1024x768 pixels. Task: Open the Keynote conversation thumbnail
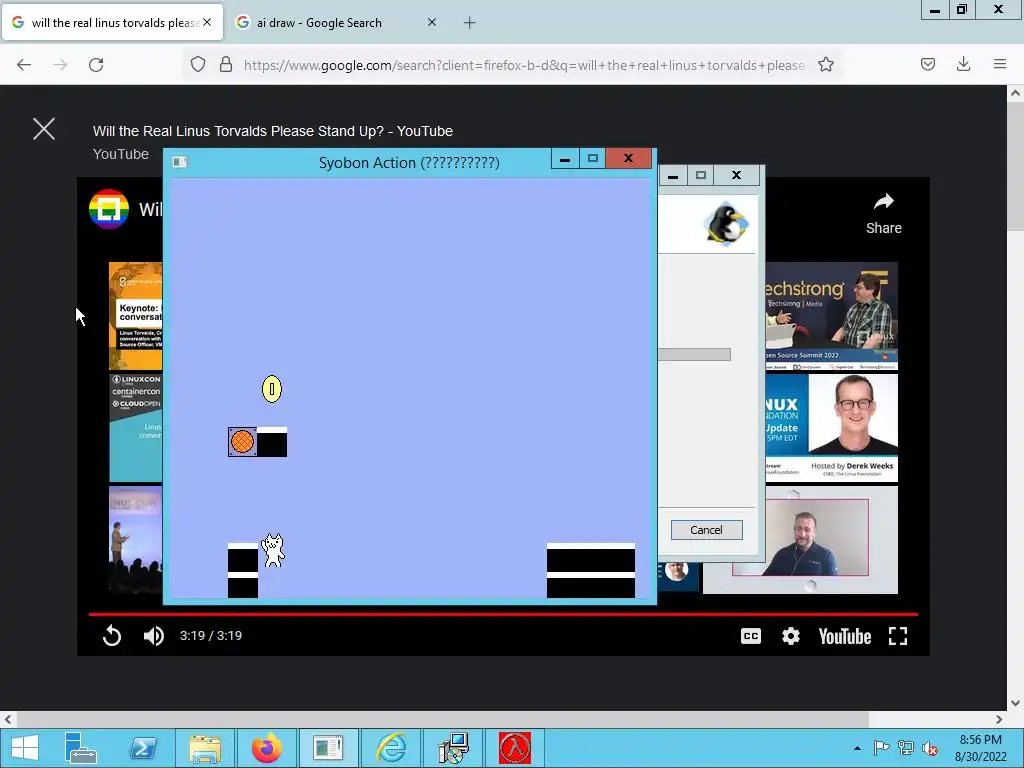136,316
